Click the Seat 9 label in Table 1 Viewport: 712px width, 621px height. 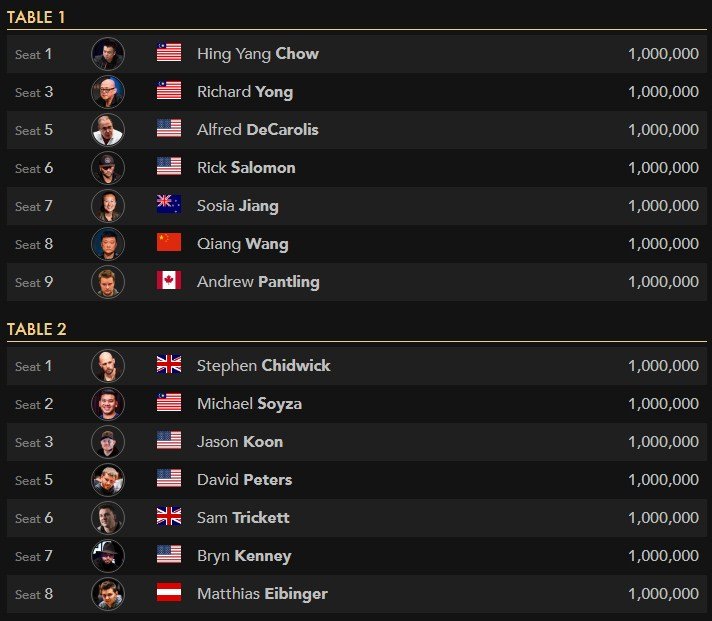(x=34, y=282)
